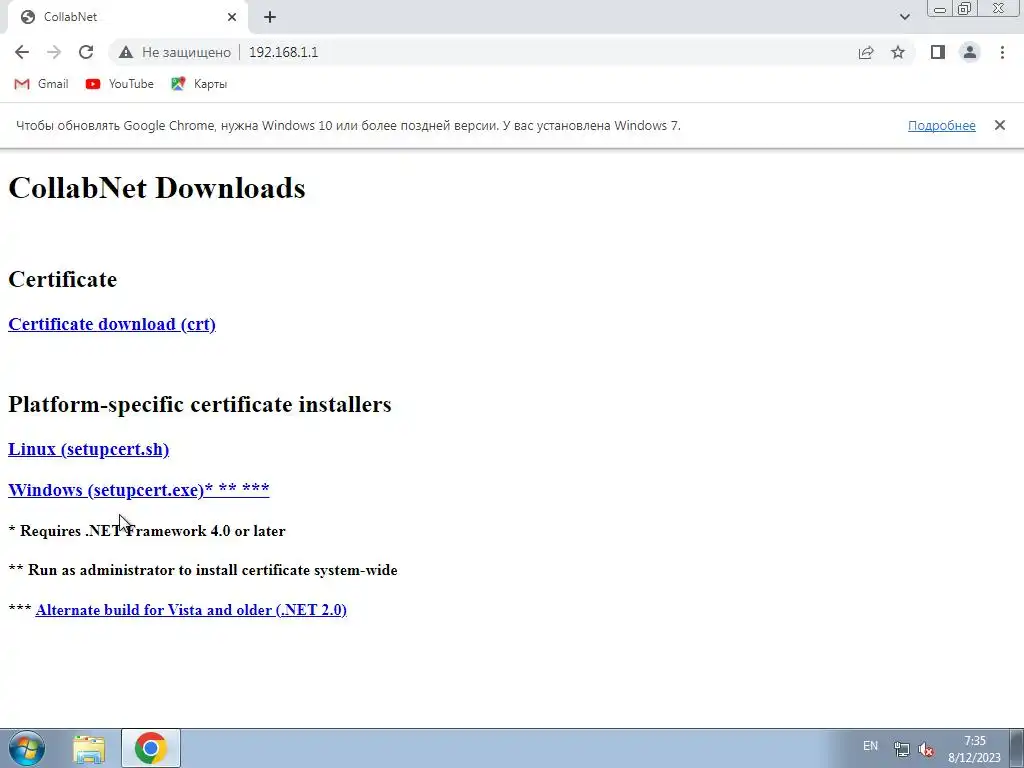Open Windows Explorer from the taskbar

tap(89, 749)
